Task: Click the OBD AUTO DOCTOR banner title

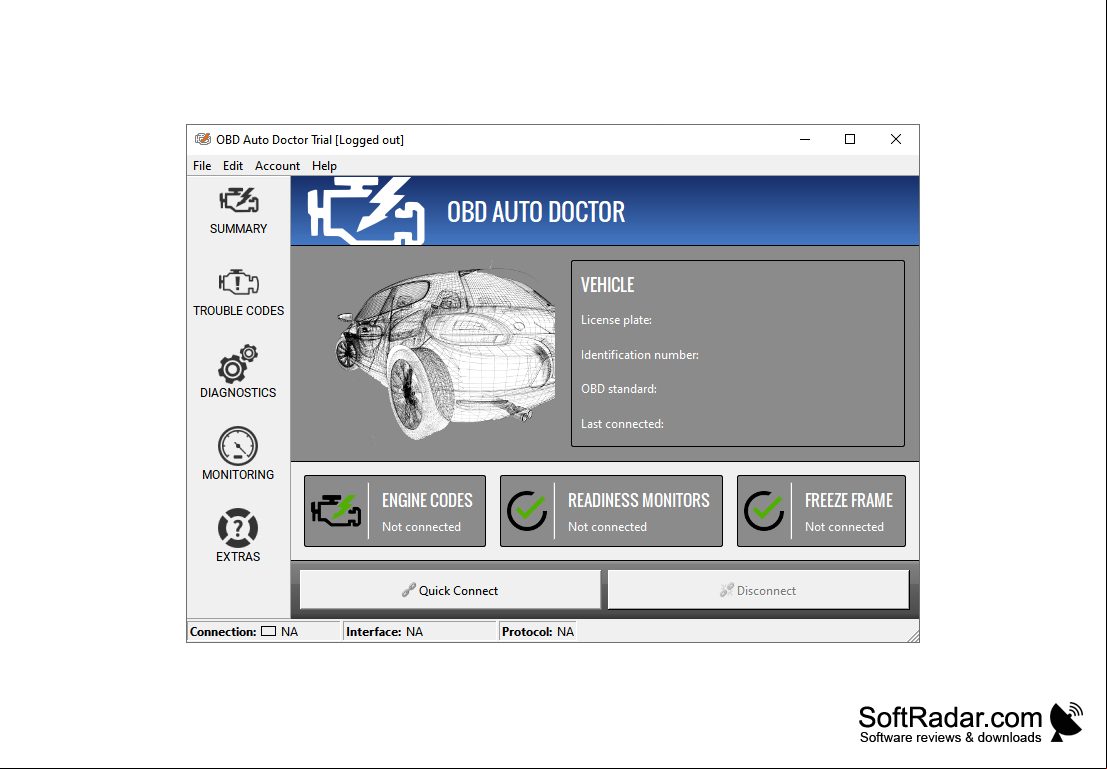Action: click(536, 212)
